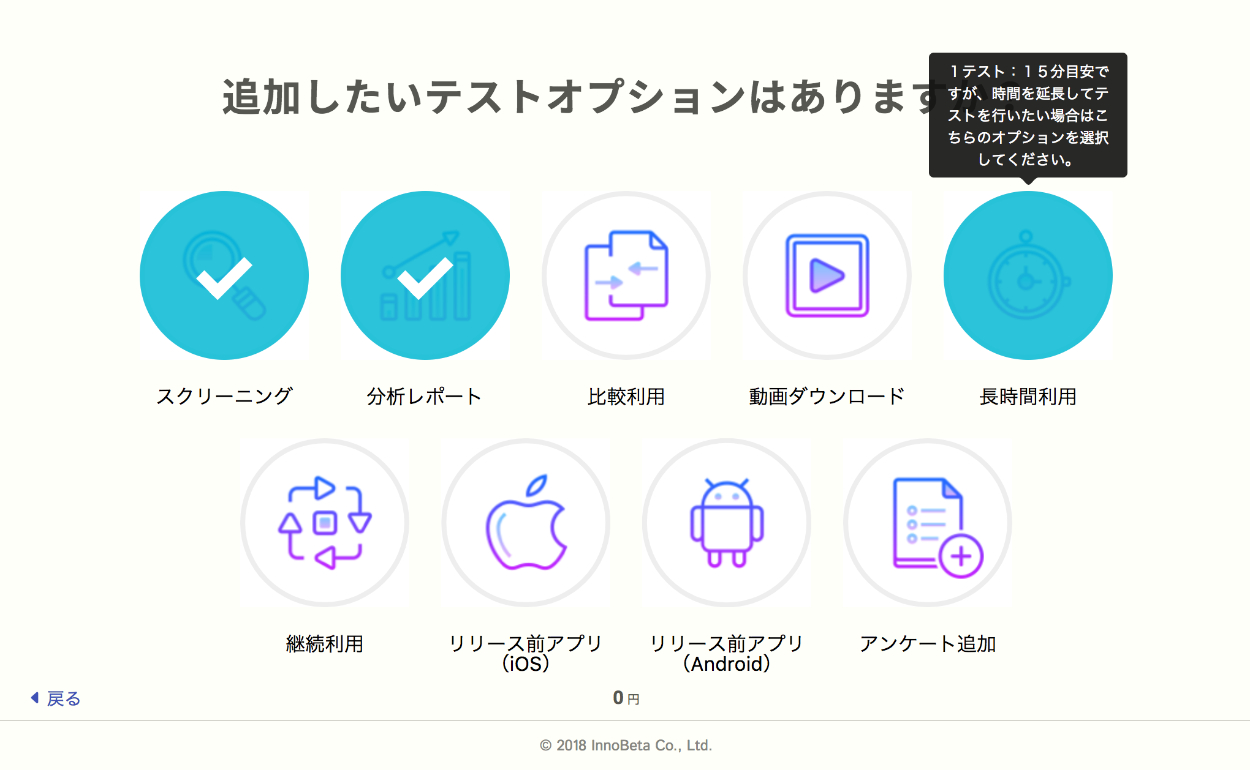Click the 0 円 price total

(626, 698)
